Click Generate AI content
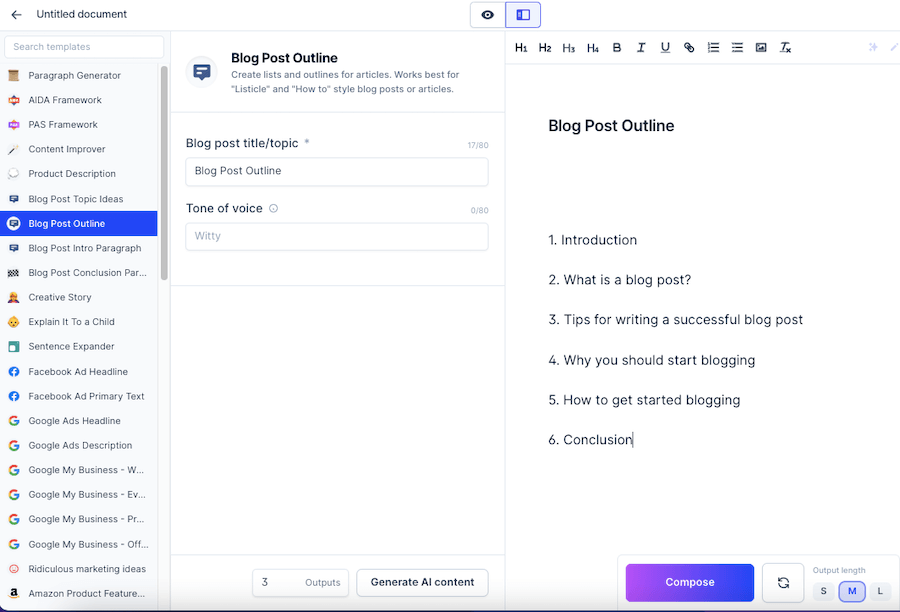 click(x=422, y=583)
